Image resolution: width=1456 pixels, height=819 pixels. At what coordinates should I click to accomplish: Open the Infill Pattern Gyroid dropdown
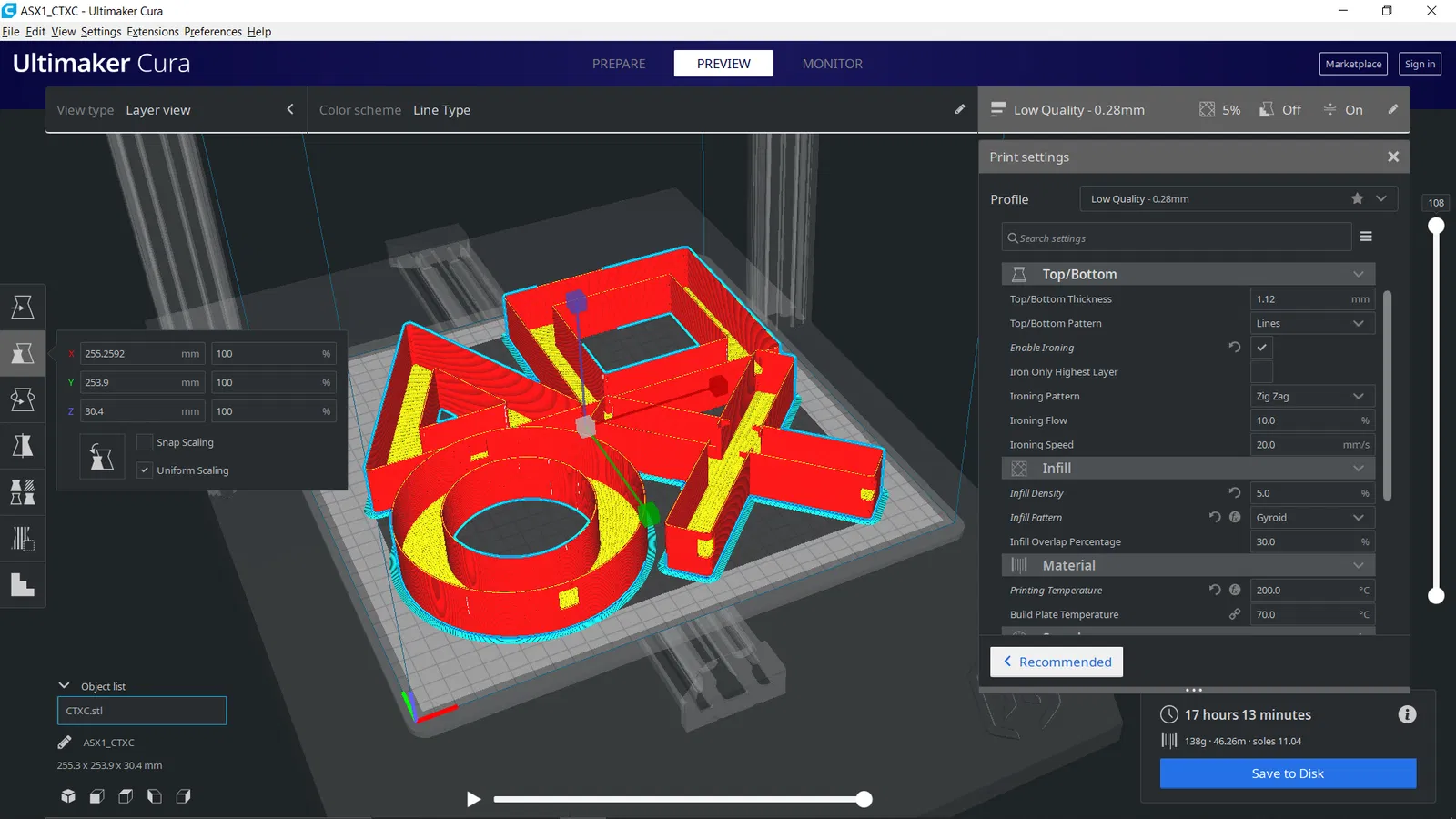point(1312,517)
